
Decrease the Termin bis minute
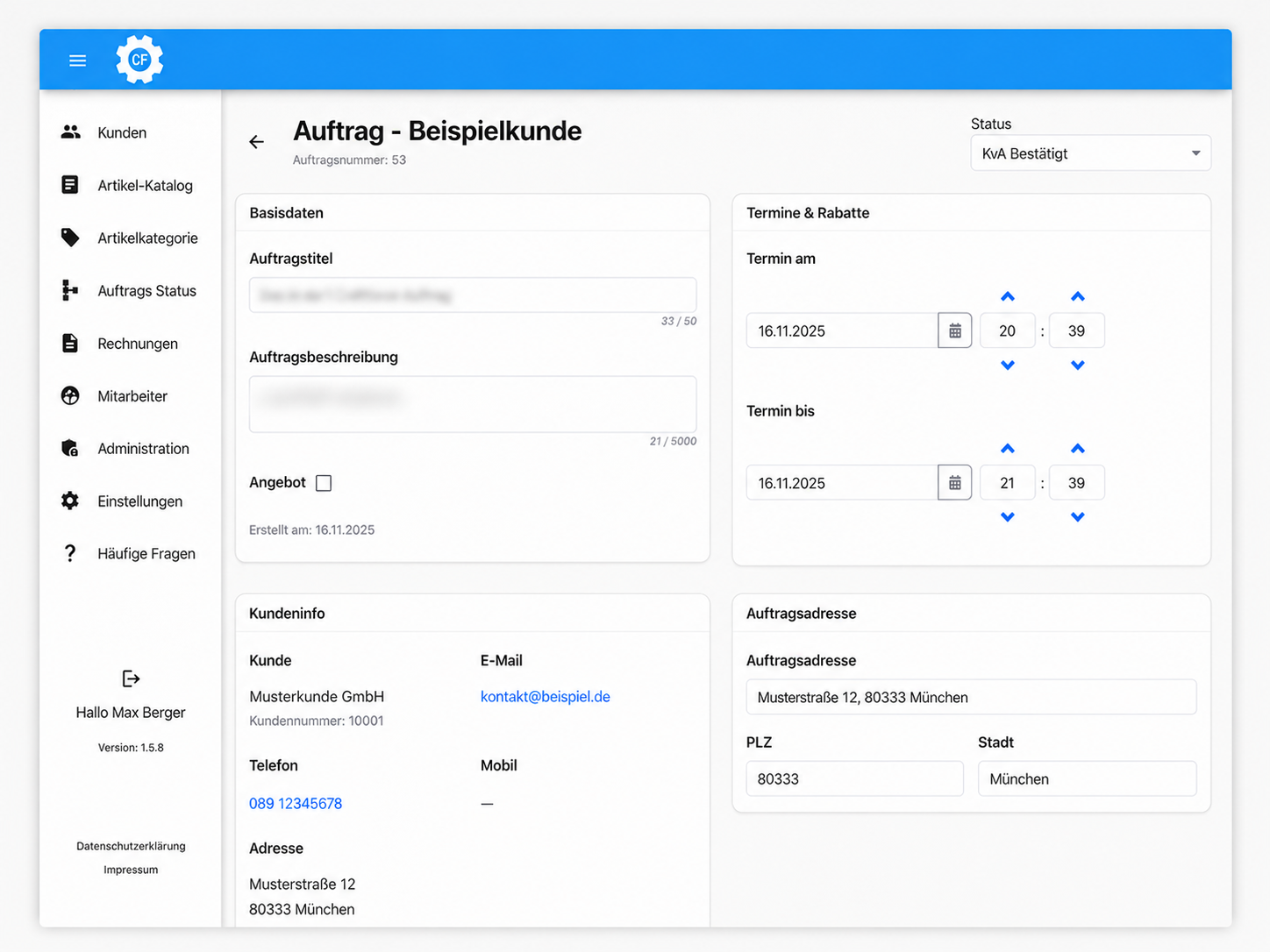click(1078, 517)
